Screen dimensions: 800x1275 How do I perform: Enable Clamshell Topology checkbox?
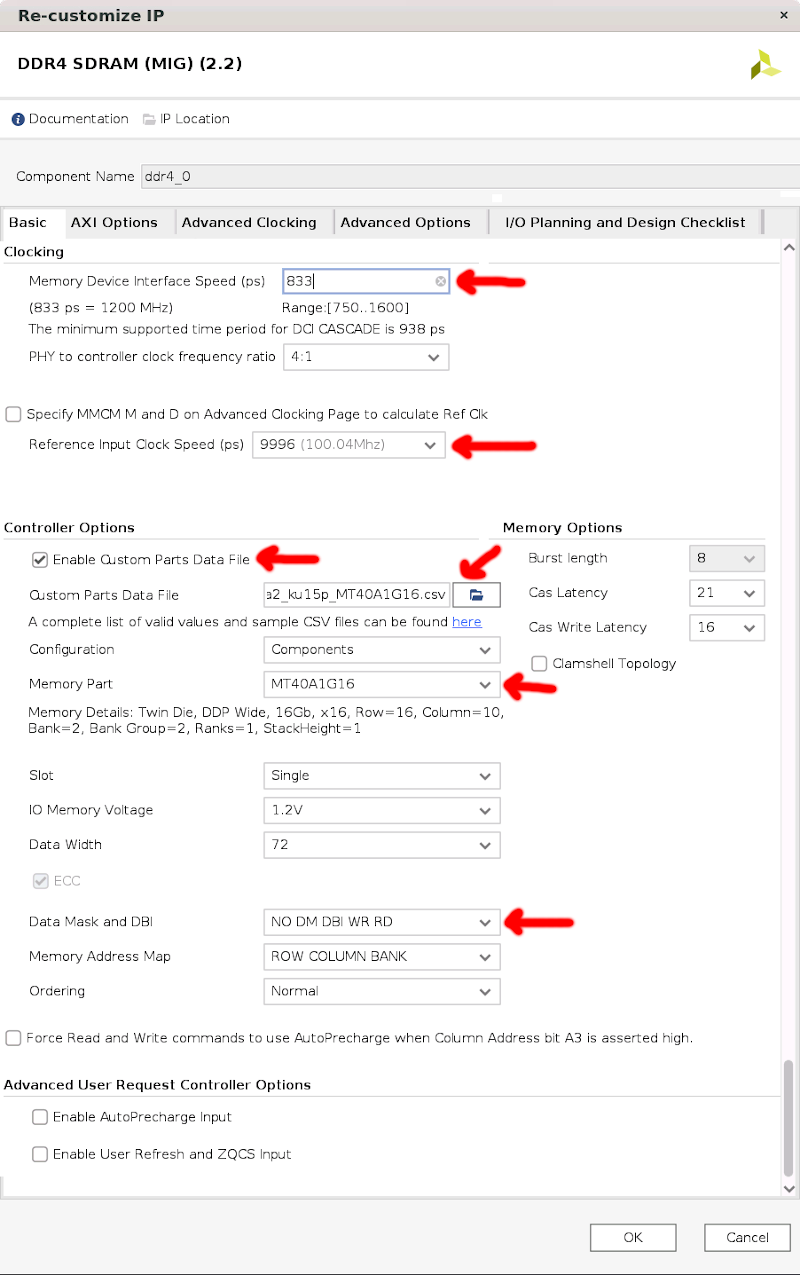click(x=540, y=664)
